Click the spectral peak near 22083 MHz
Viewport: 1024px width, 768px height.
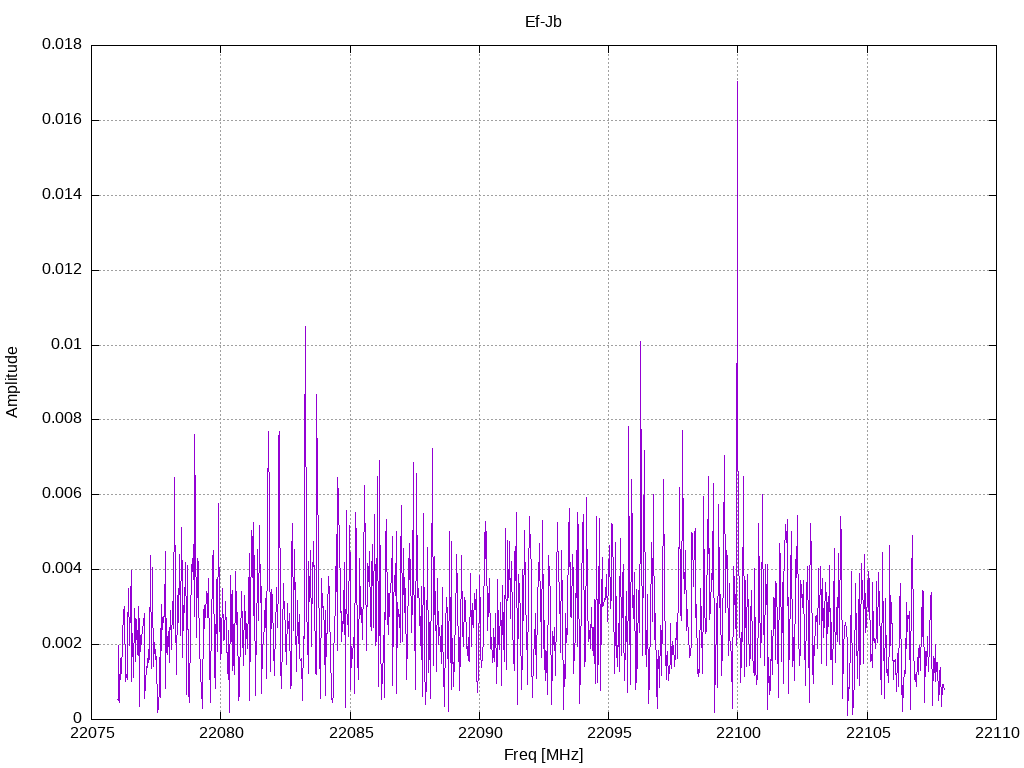click(305, 329)
